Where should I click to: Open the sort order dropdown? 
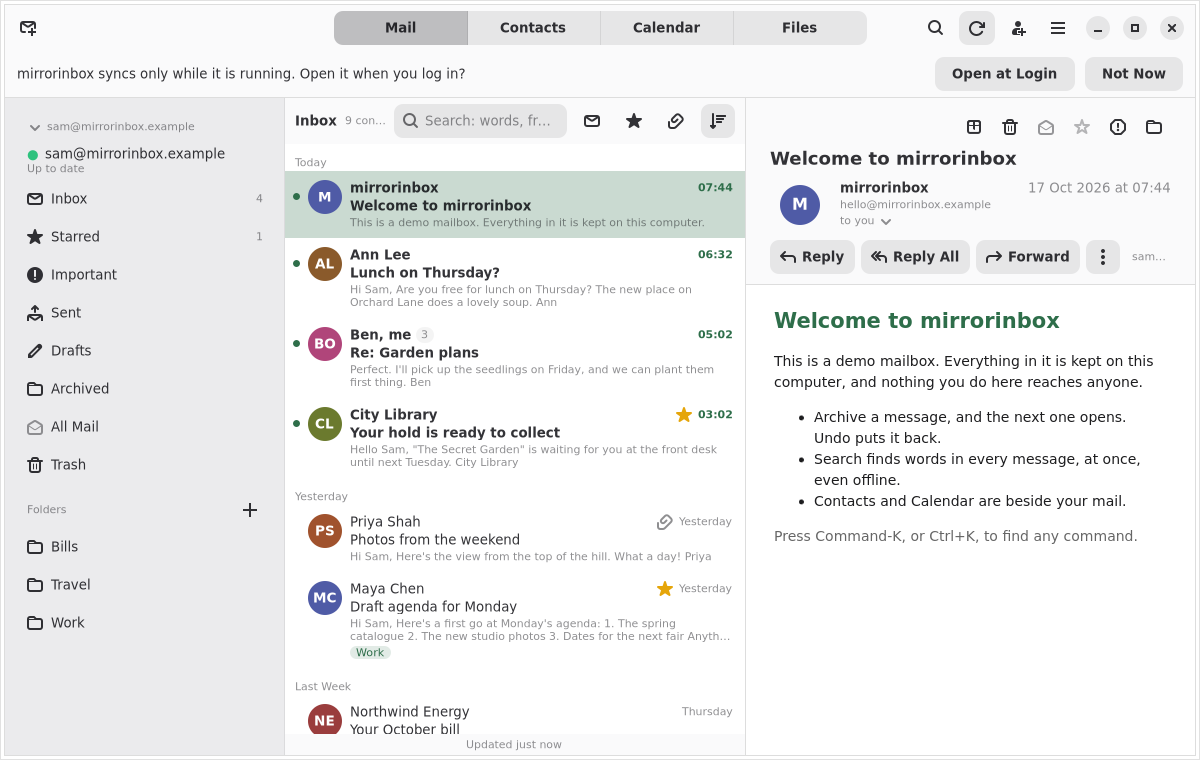click(718, 121)
